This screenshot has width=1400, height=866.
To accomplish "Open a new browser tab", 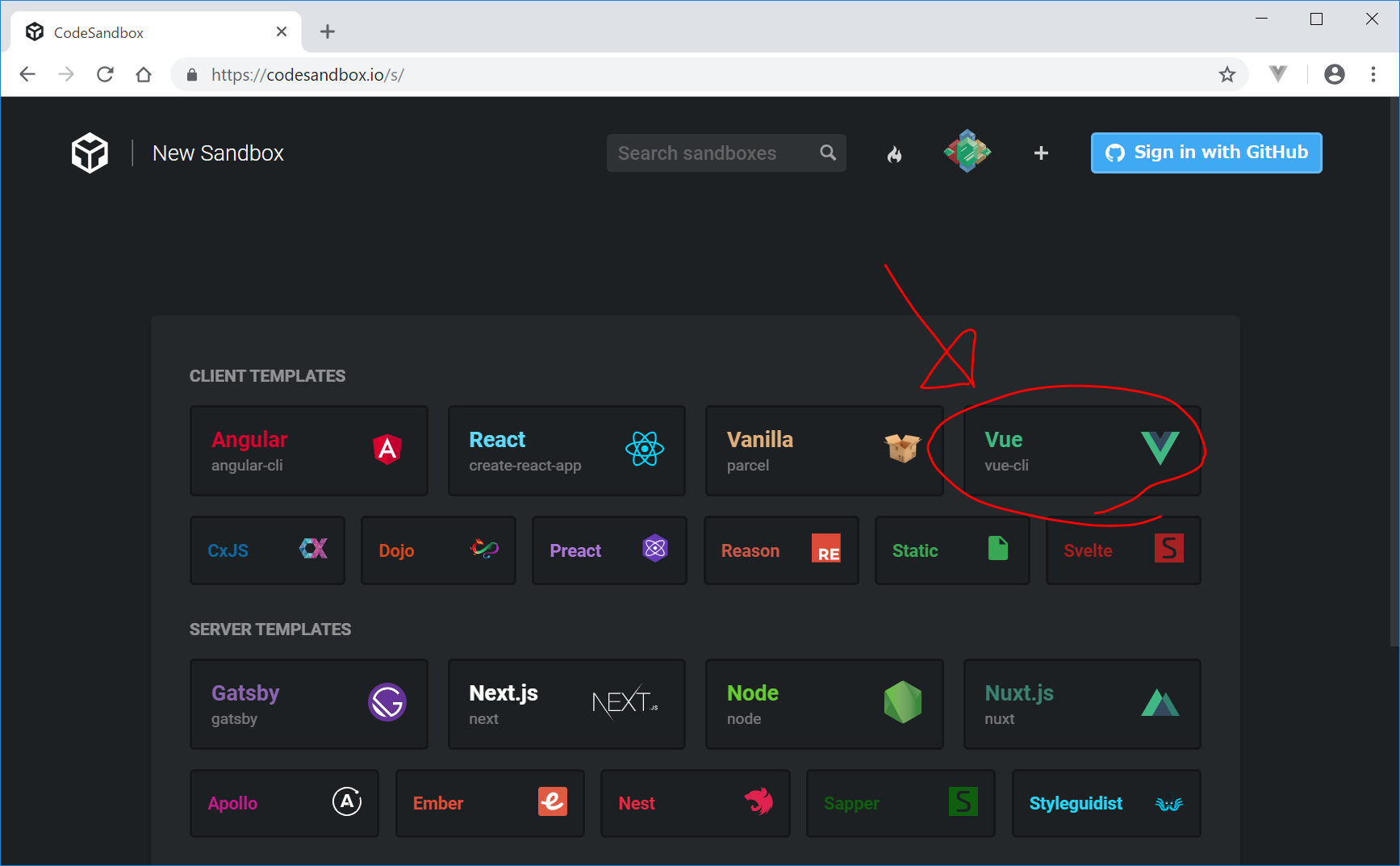I will pyautogui.click(x=327, y=32).
